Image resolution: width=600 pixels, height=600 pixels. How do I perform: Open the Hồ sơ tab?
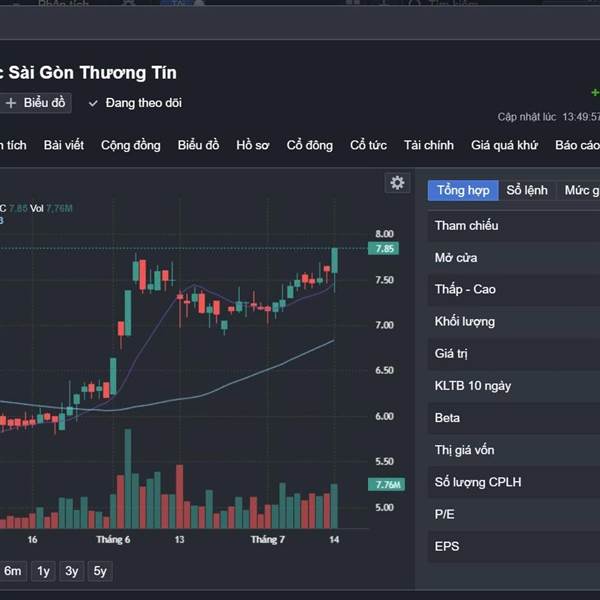coord(253,145)
